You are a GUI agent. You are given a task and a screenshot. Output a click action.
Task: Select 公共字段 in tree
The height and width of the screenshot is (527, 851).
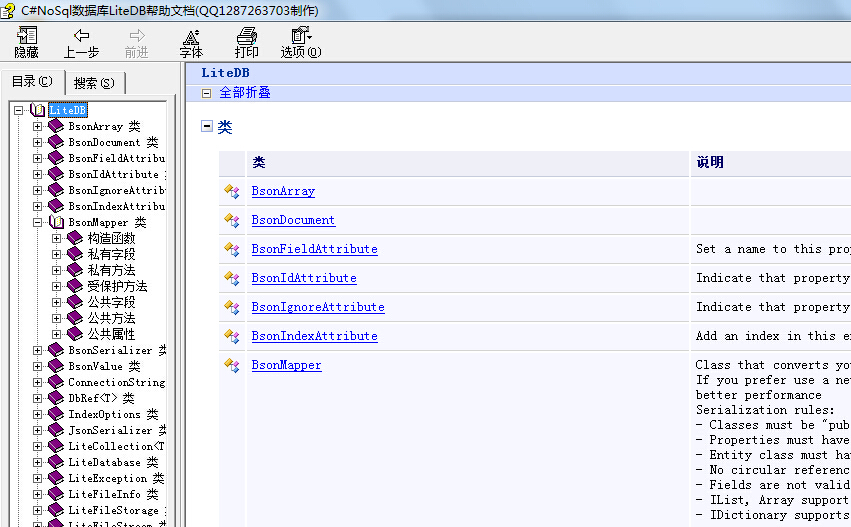pos(111,302)
